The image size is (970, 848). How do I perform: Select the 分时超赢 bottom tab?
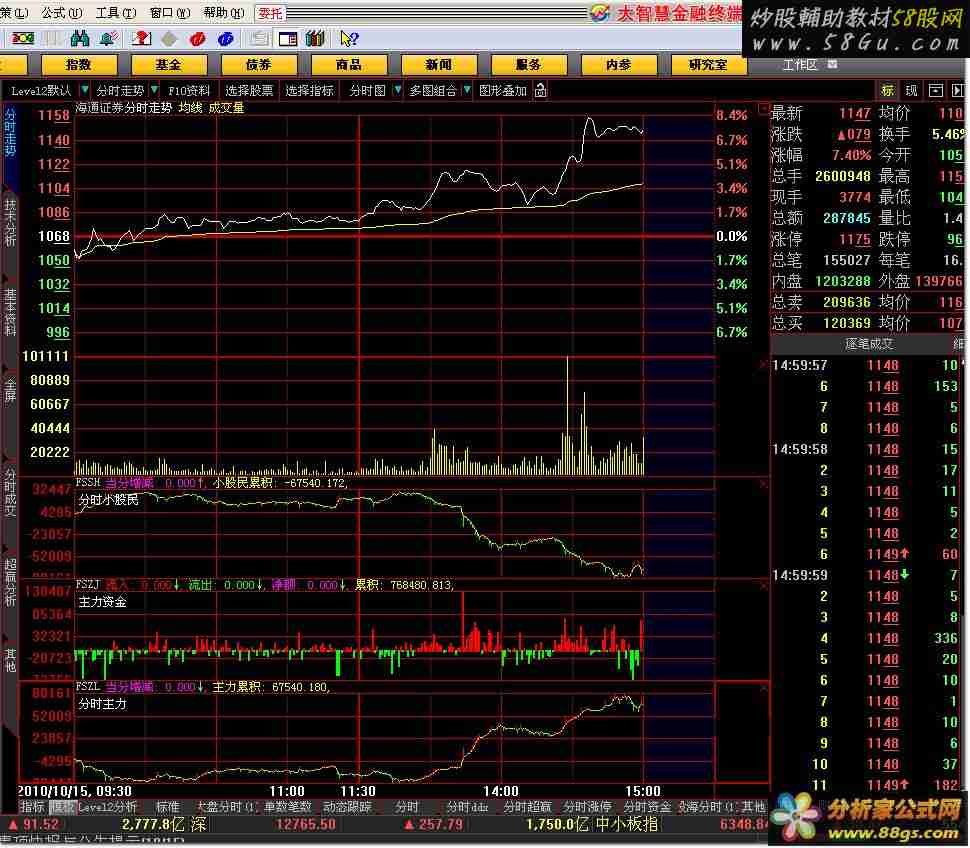tap(526, 807)
